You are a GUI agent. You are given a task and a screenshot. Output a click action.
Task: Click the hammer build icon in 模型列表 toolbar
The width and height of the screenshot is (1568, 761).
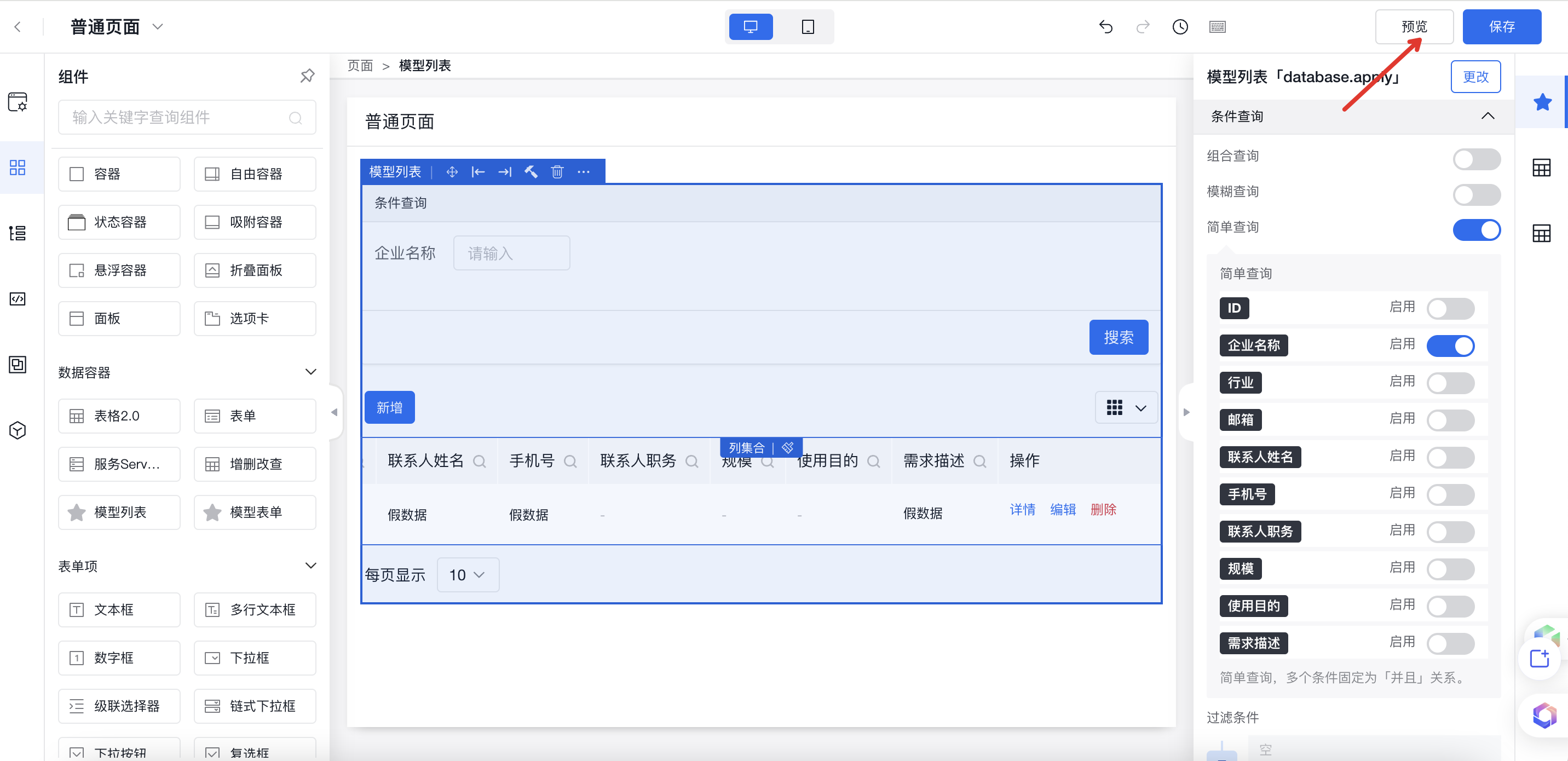point(532,172)
